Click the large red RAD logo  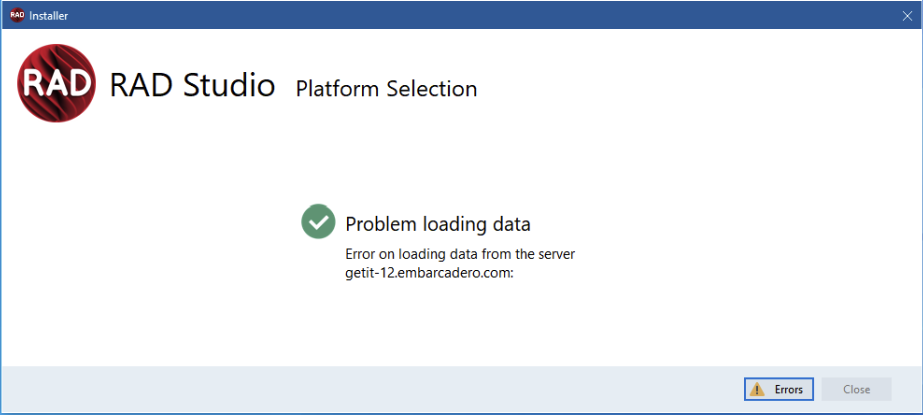click(x=57, y=83)
